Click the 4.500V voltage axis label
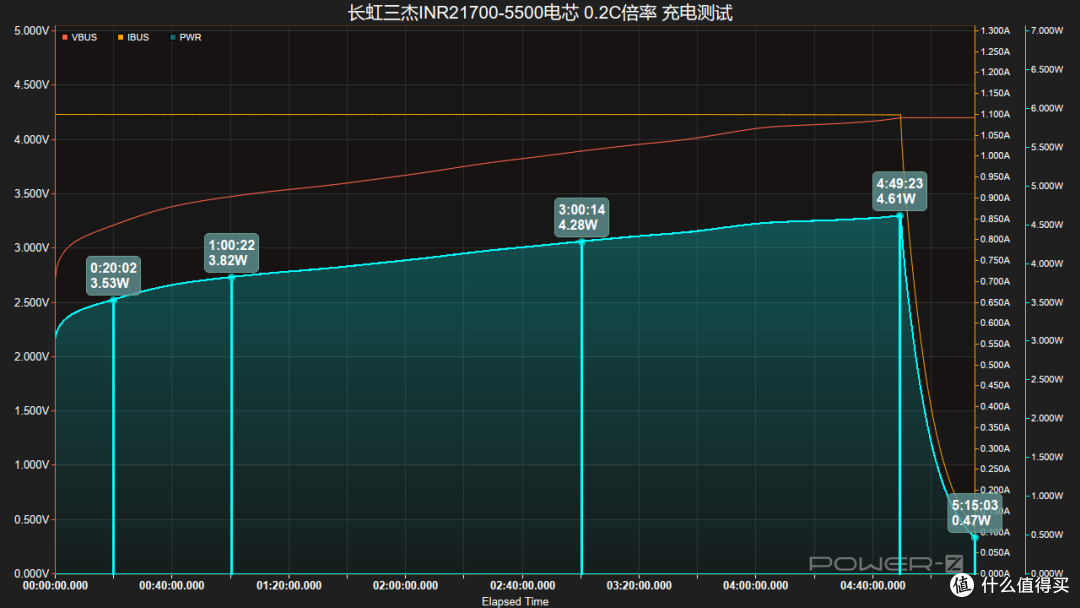The height and width of the screenshot is (608, 1080). pyautogui.click(x=32, y=85)
